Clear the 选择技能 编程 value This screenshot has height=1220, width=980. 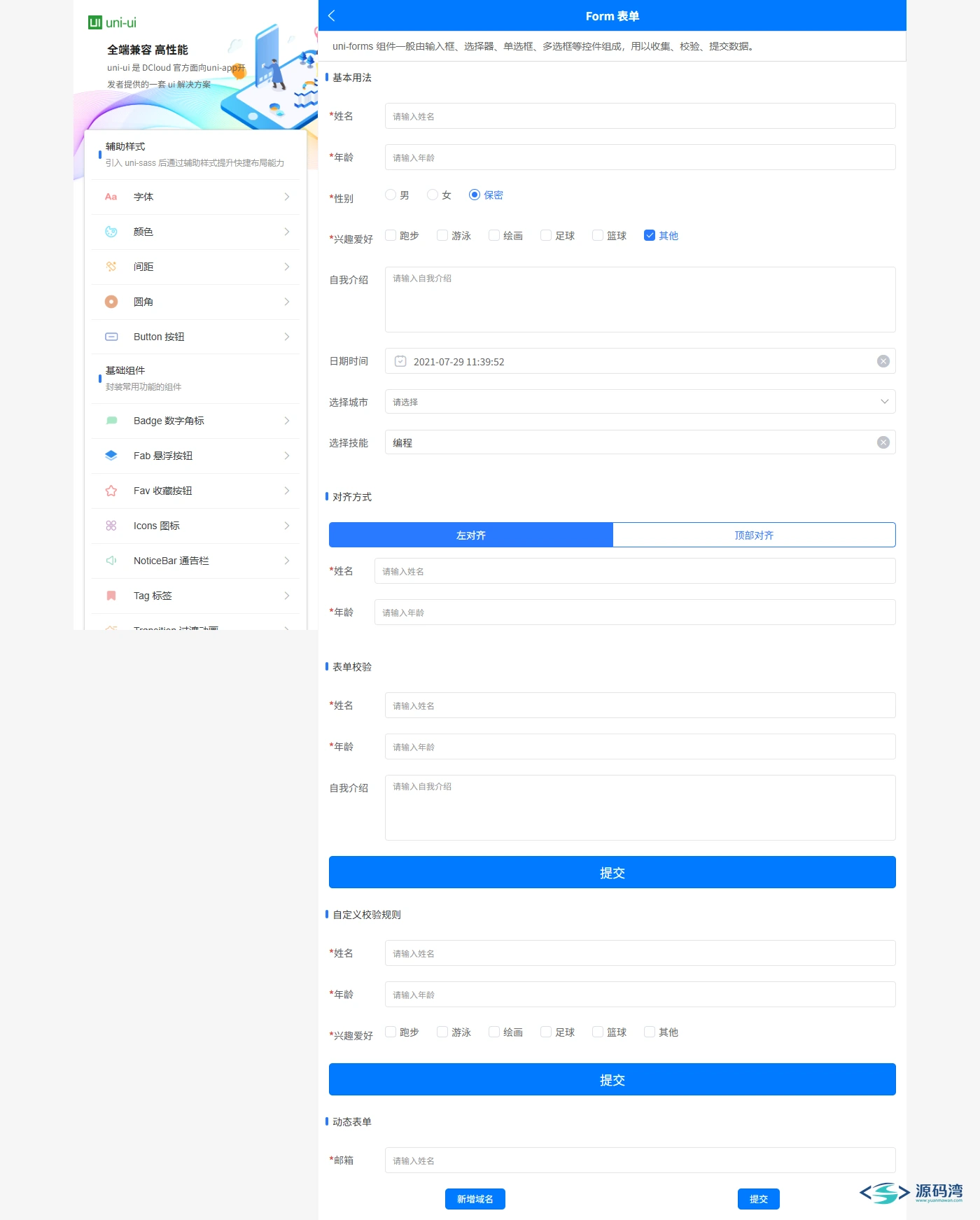pyautogui.click(x=883, y=442)
